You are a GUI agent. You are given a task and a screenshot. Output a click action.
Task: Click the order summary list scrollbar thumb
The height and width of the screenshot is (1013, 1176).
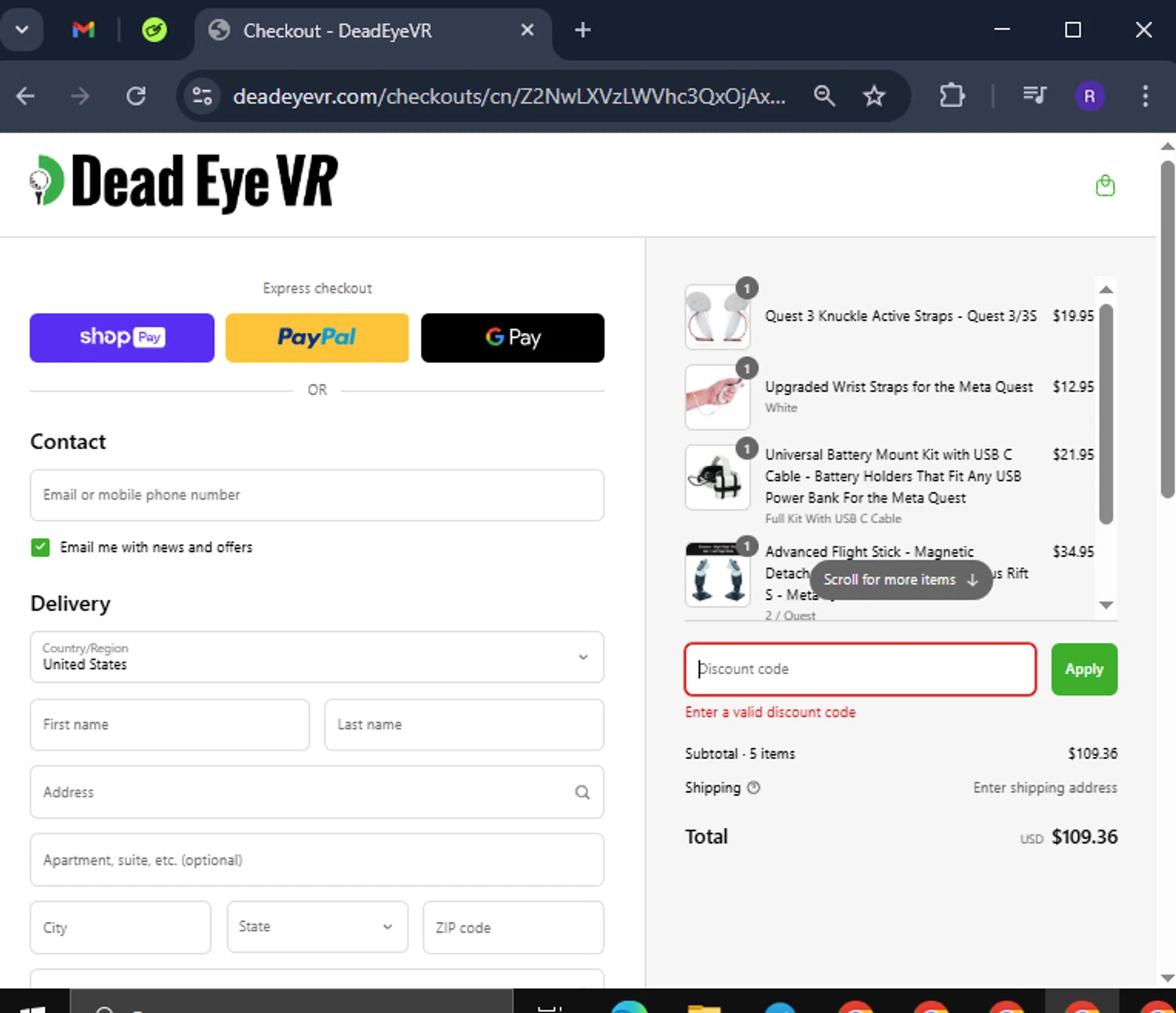coord(1106,414)
